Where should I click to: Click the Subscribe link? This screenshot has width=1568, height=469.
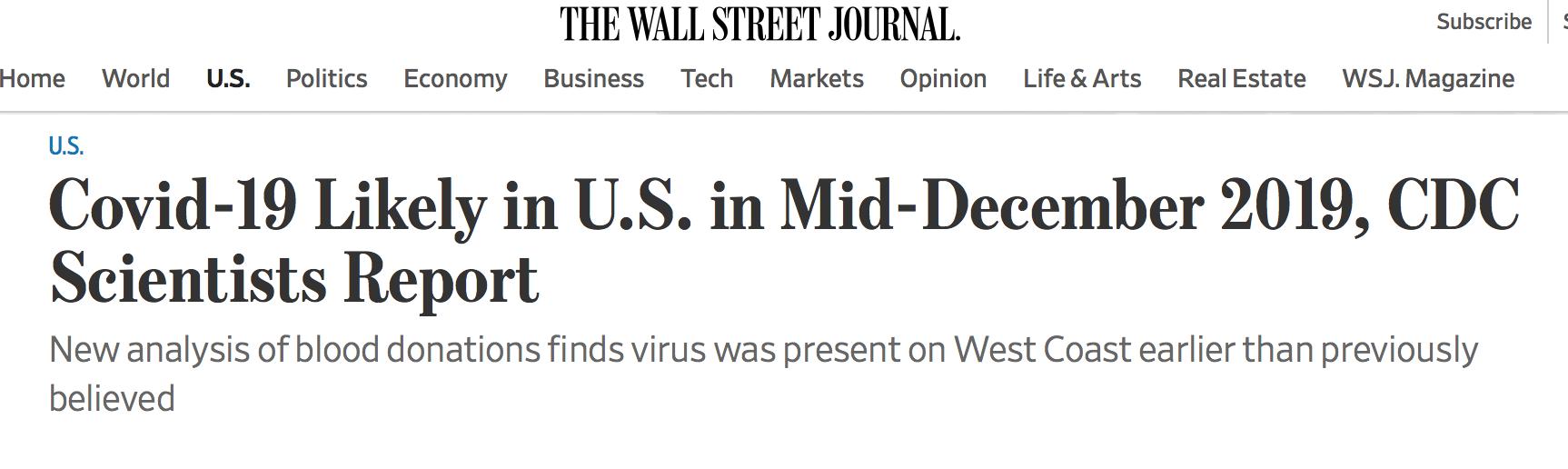[x=1484, y=22]
